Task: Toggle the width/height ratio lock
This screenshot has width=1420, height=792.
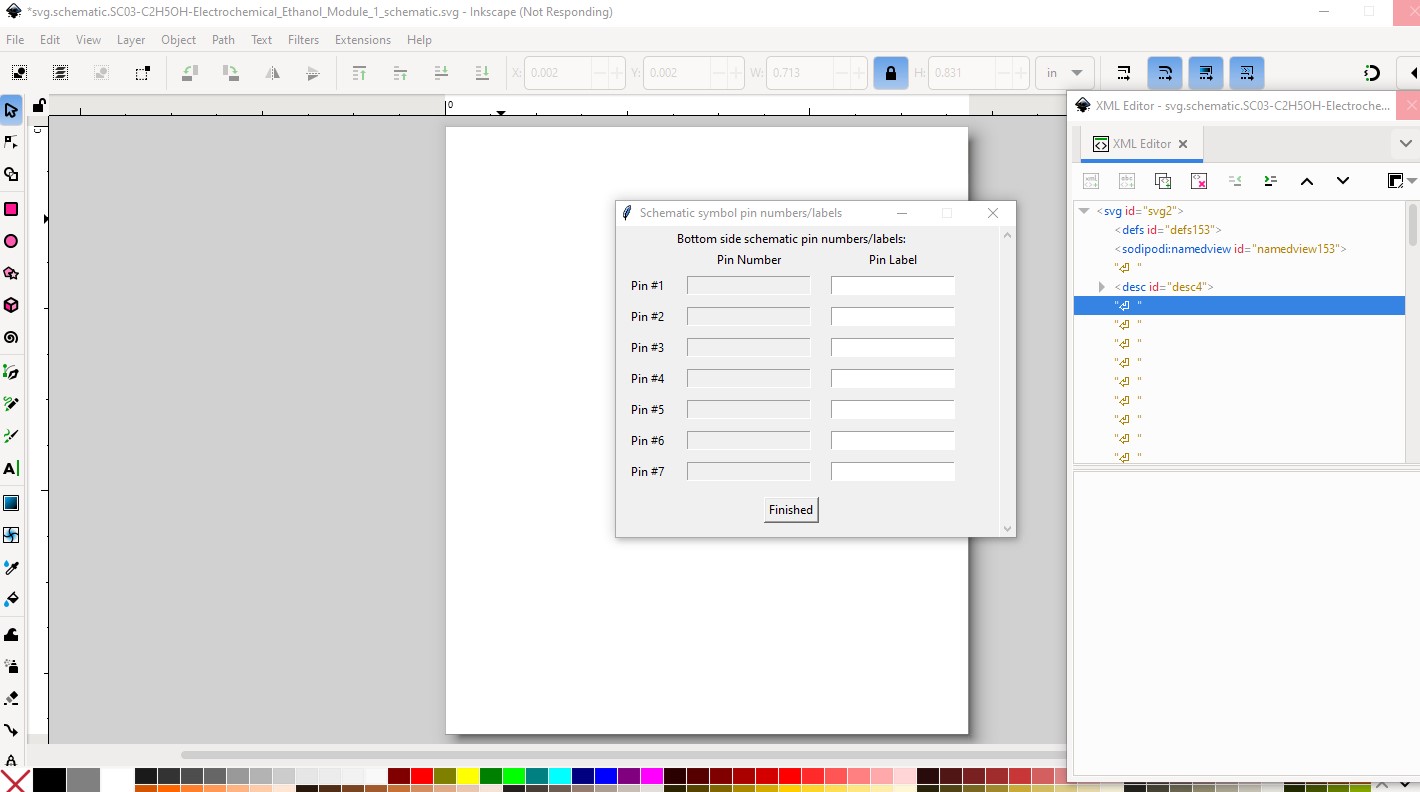Action: click(890, 73)
